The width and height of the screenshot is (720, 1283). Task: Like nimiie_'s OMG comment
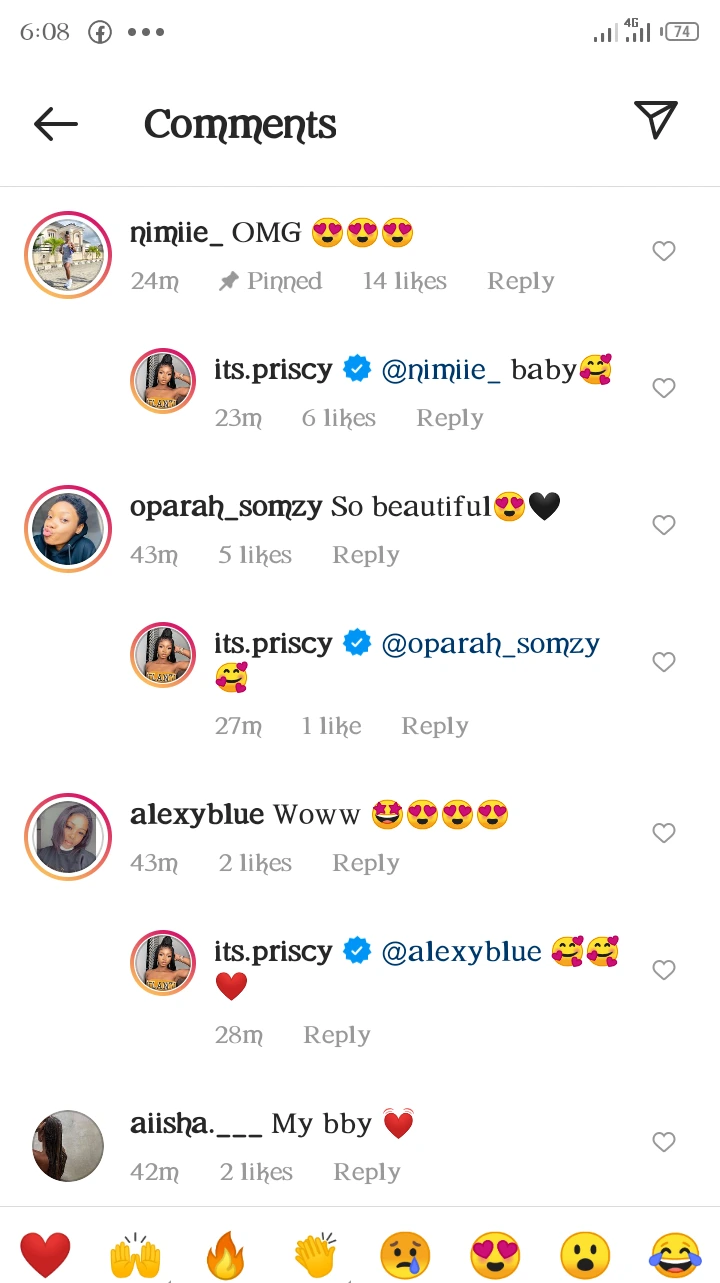(664, 251)
